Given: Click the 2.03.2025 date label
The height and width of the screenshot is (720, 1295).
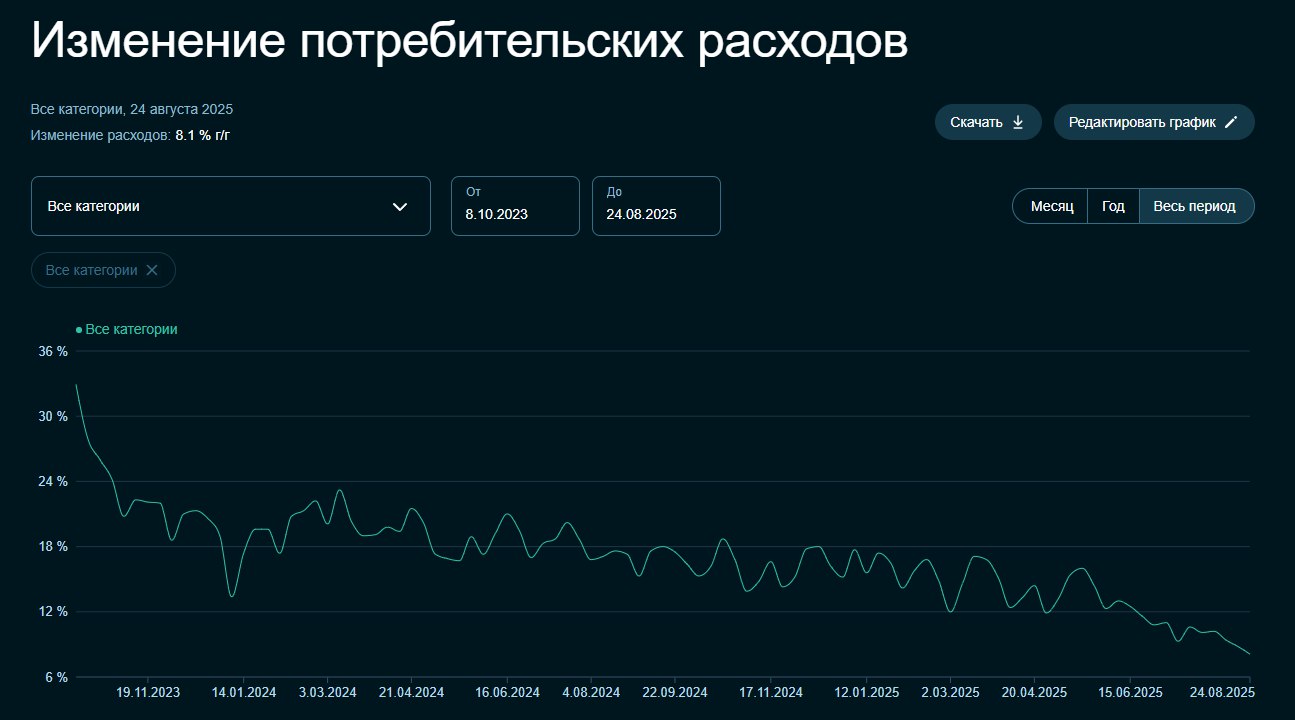Looking at the screenshot, I should [951, 692].
